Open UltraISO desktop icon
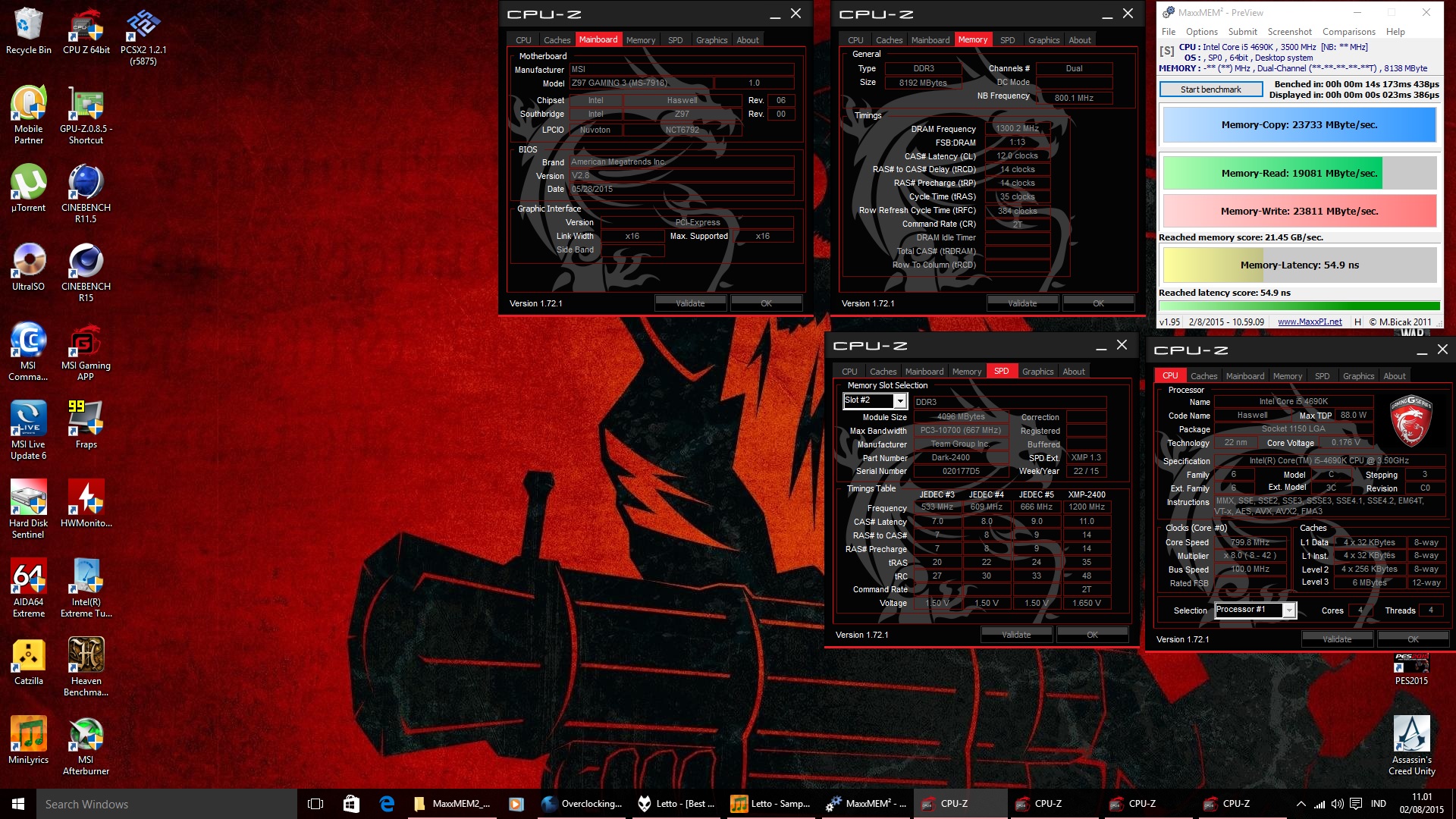 tap(29, 267)
